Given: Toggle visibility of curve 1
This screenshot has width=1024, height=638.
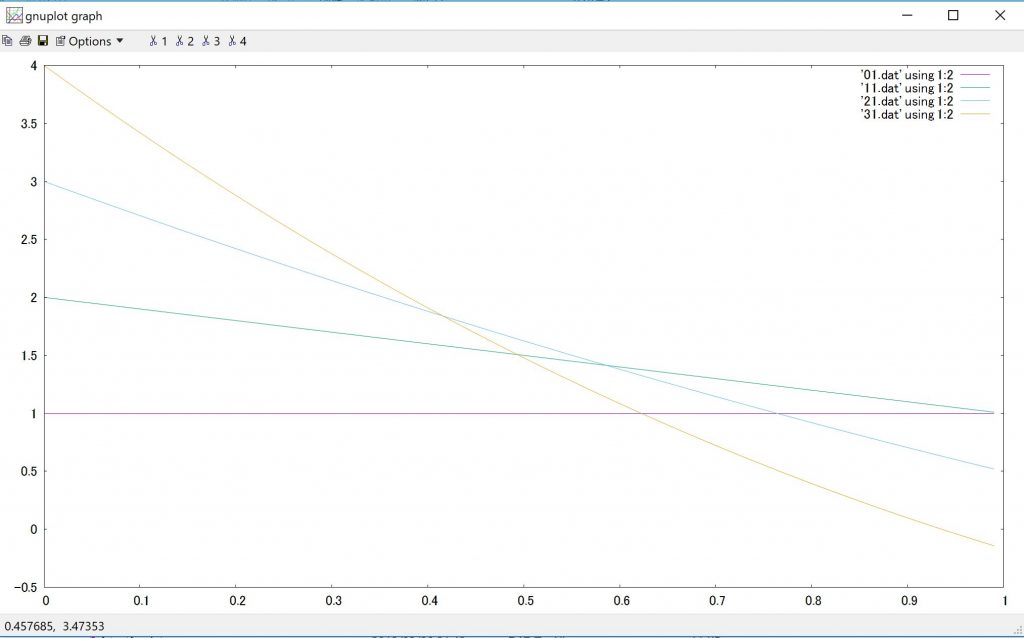Looking at the screenshot, I should tap(158, 41).
